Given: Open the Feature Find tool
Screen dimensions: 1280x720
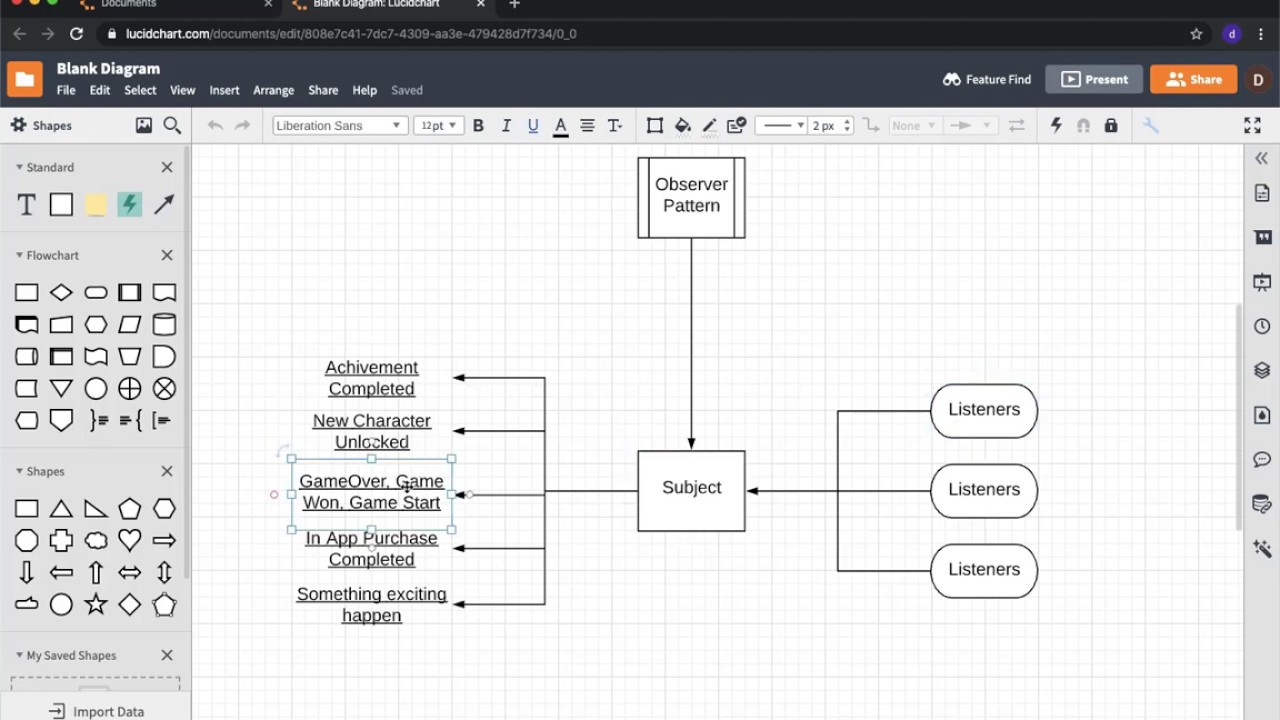Looking at the screenshot, I should [x=986, y=79].
